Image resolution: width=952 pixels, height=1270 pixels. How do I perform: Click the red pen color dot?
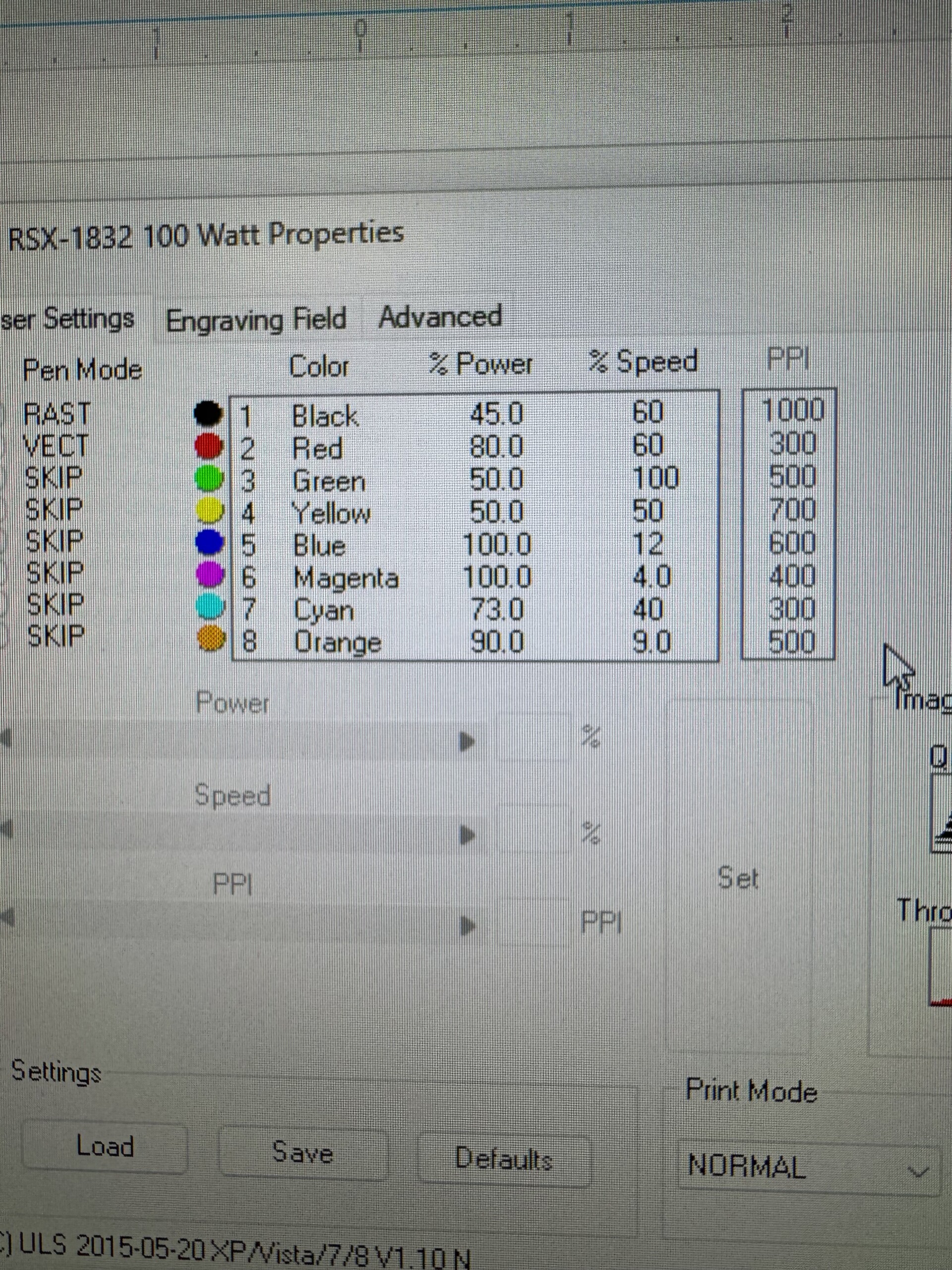click(208, 446)
